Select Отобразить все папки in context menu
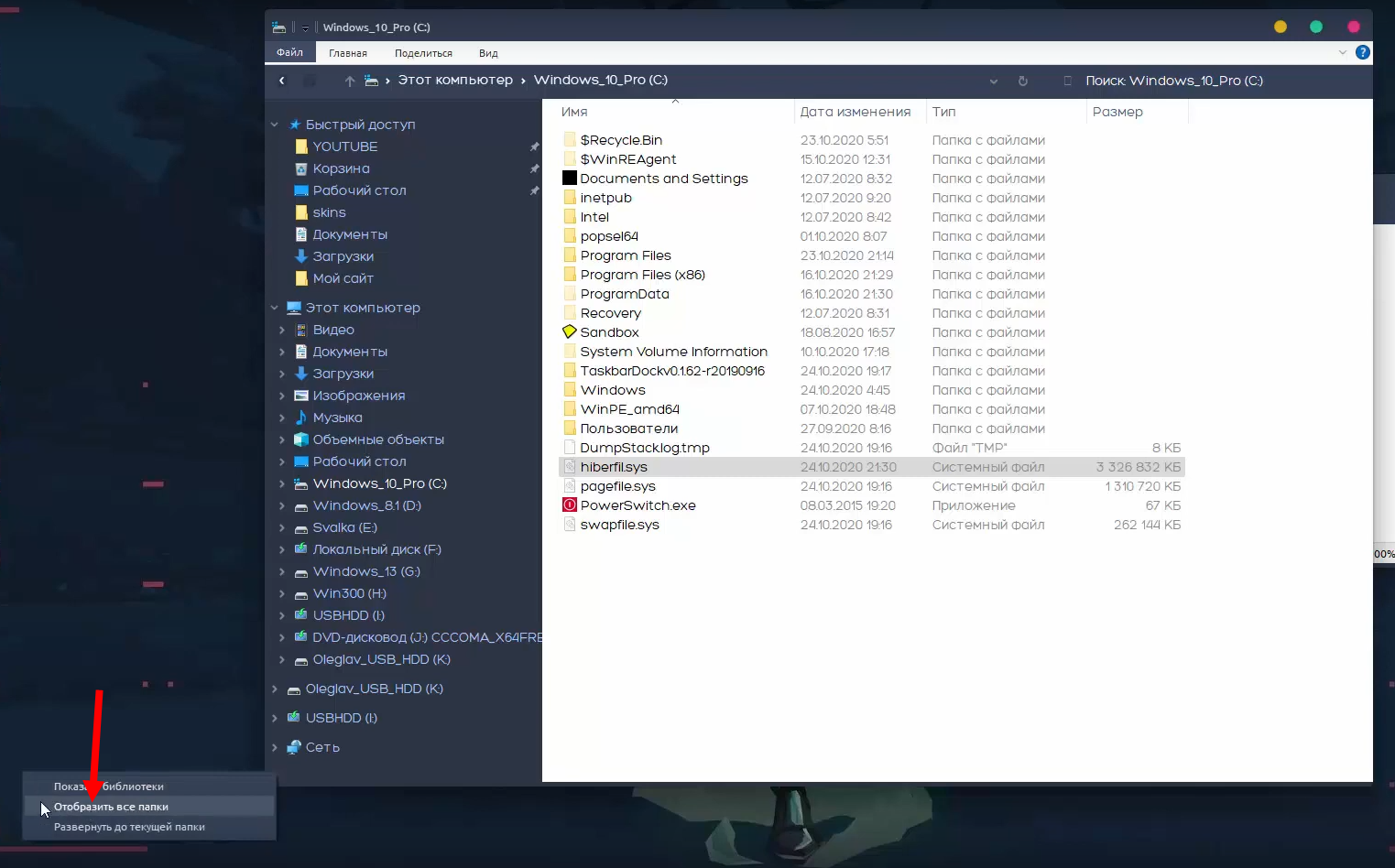This screenshot has width=1395, height=868. tap(148, 807)
